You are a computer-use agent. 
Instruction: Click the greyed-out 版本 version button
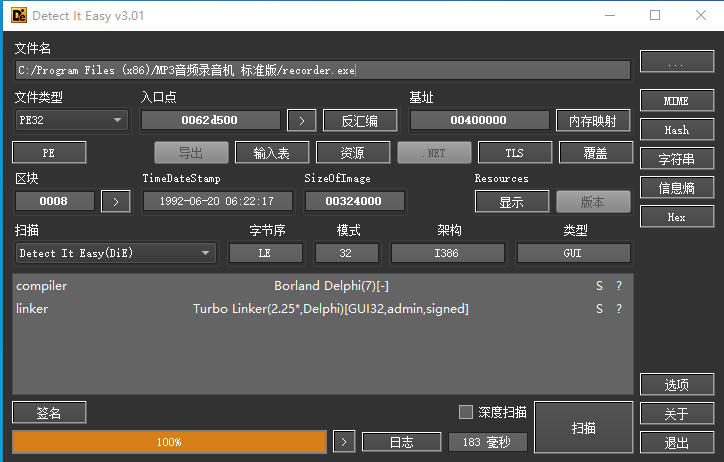(x=593, y=202)
